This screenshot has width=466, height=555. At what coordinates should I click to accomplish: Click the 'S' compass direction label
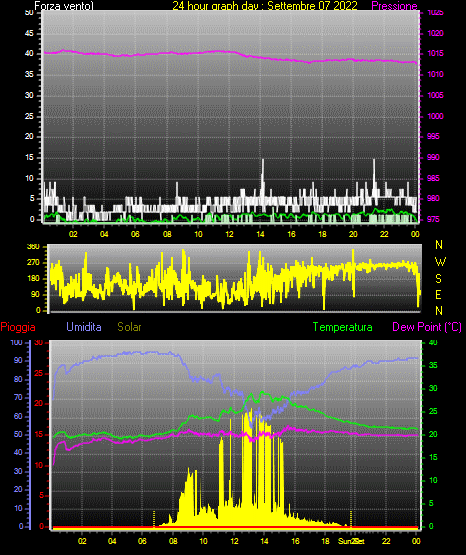click(x=438, y=279)
